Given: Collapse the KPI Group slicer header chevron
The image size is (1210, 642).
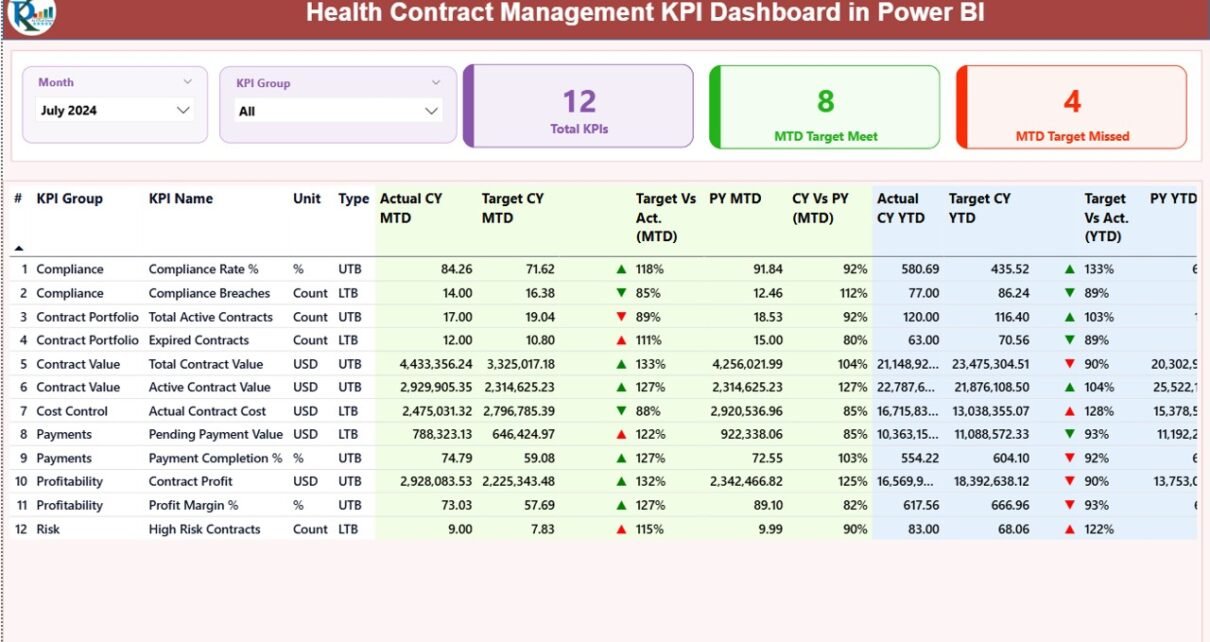Looking at the screenshot, I should click(435, 83).
